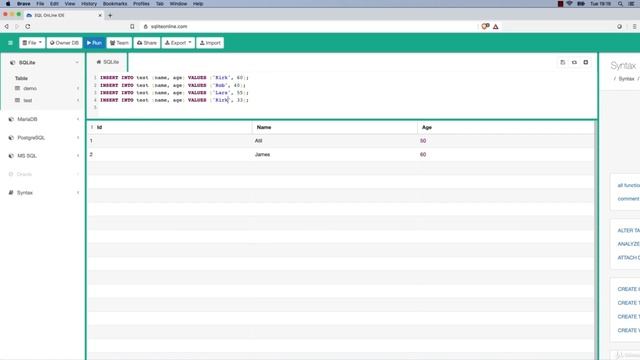The width and height of the screenshot is (640, 360).
Task: Switch to the SQLite editor tab
Action: (107, 62)
